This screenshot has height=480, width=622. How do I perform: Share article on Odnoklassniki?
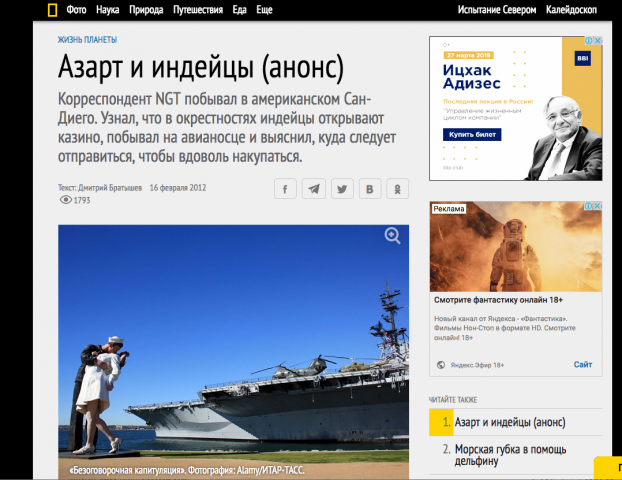click(397, 189)
